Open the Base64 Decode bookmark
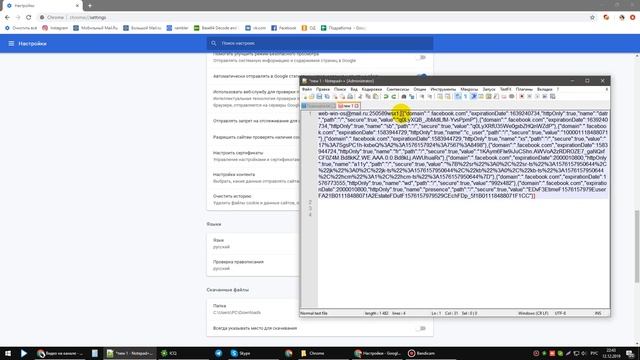The image size is (640, 360). coord(216,28)
